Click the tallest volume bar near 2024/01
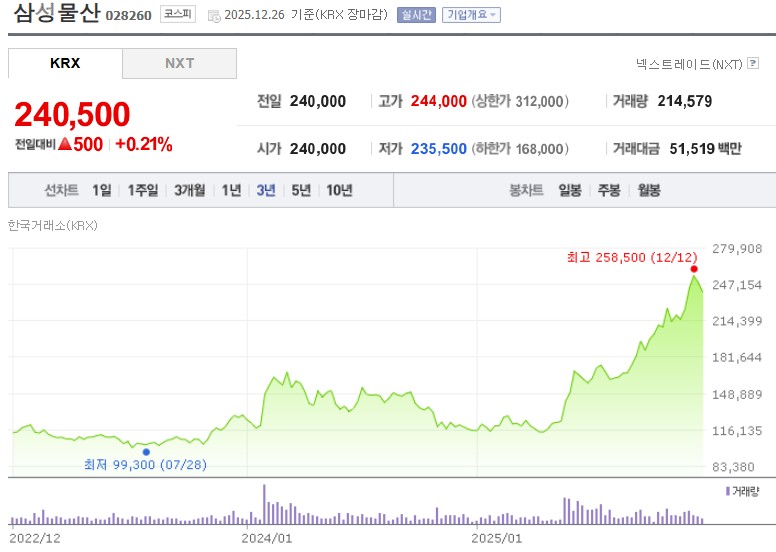Viewport: 776px width, 552px height. coord(264,504)
